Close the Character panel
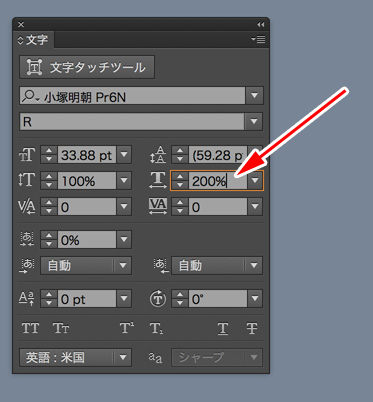 click(x=21, y=25)
